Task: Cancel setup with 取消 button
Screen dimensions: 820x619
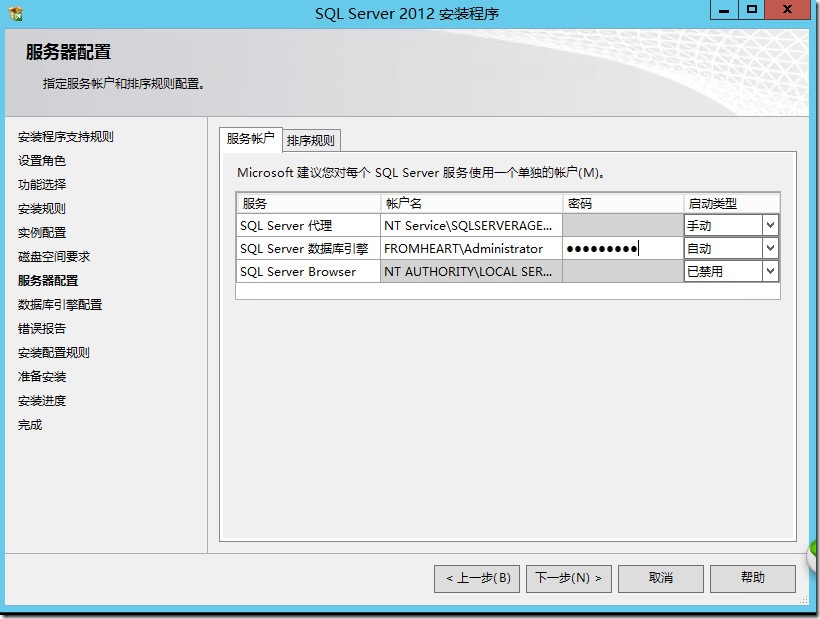Action: 661,578
